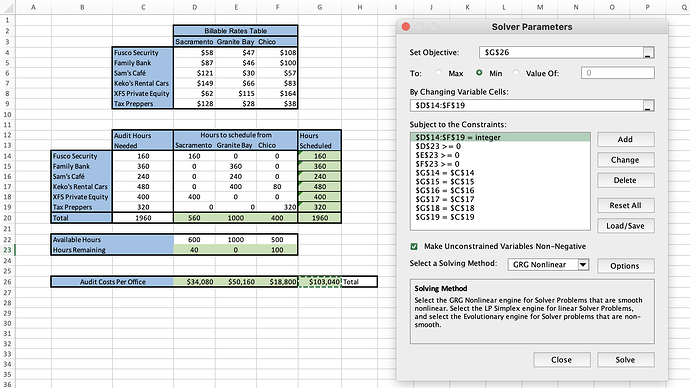Screen dimensions: 690x388
Task: Click the Close button in Solver dialog
Action: point(562,359)
